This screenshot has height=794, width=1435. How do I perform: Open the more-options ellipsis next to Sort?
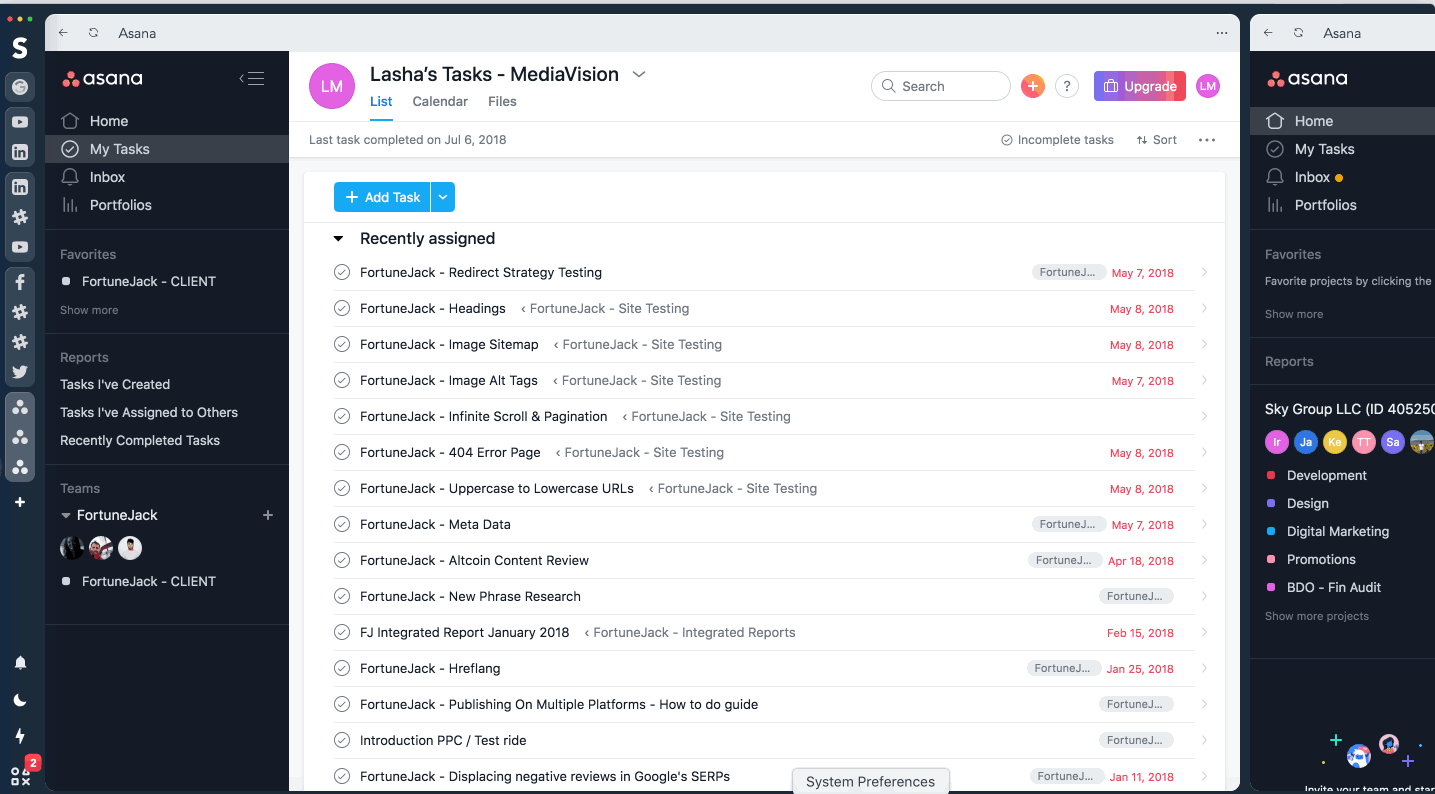click(1207, 140)
